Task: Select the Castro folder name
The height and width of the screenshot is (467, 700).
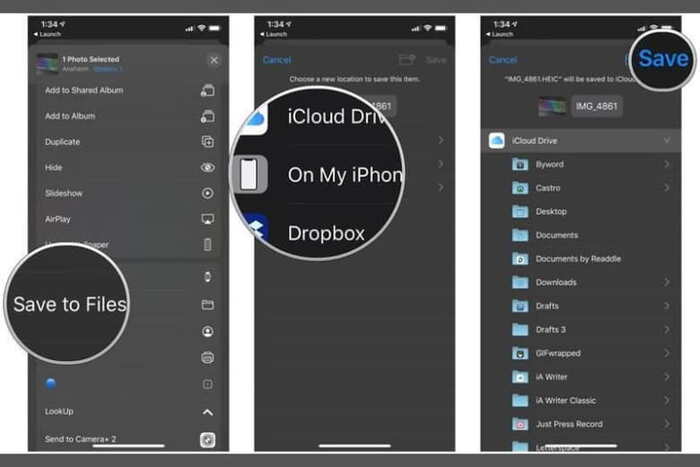Action: pyautogui.click(x=548, y=188)
